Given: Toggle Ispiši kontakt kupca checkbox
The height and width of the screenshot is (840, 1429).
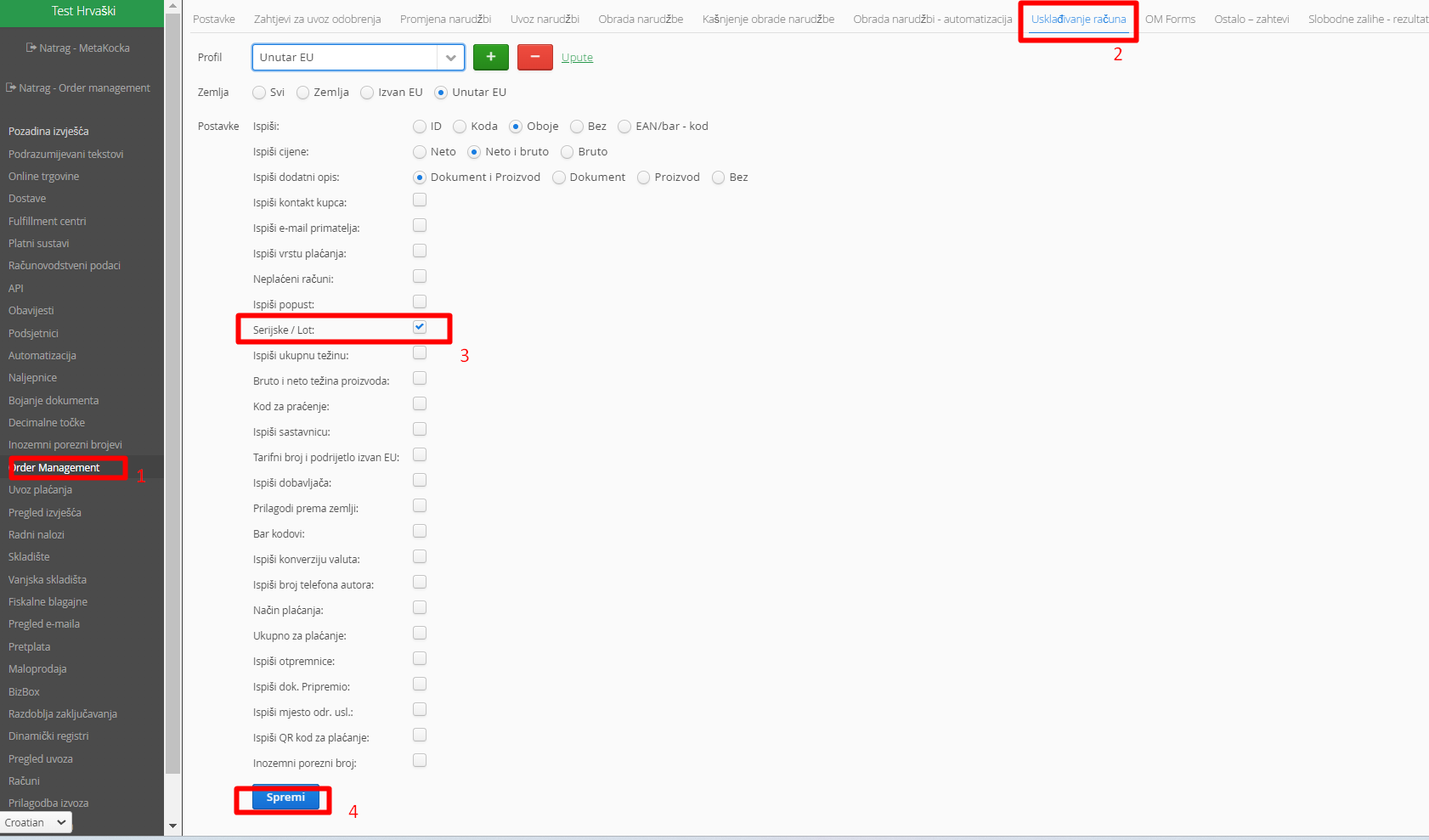Looking at the screenshot, I should click(420, 200).
